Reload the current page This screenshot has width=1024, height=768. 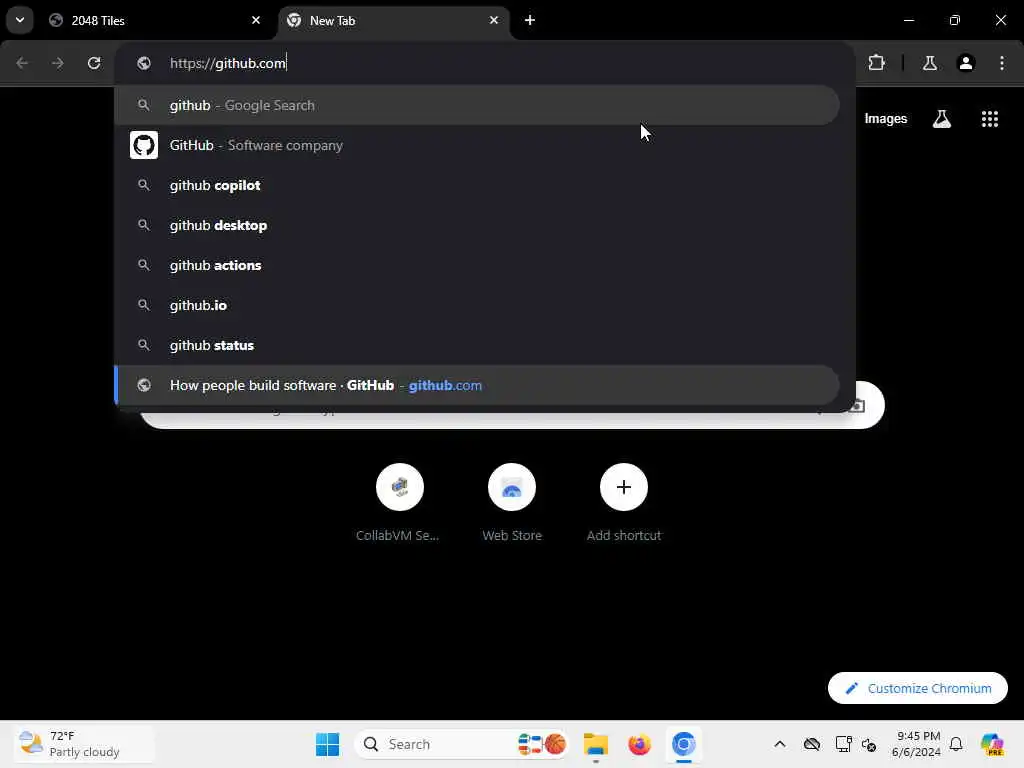click(94, 63)
